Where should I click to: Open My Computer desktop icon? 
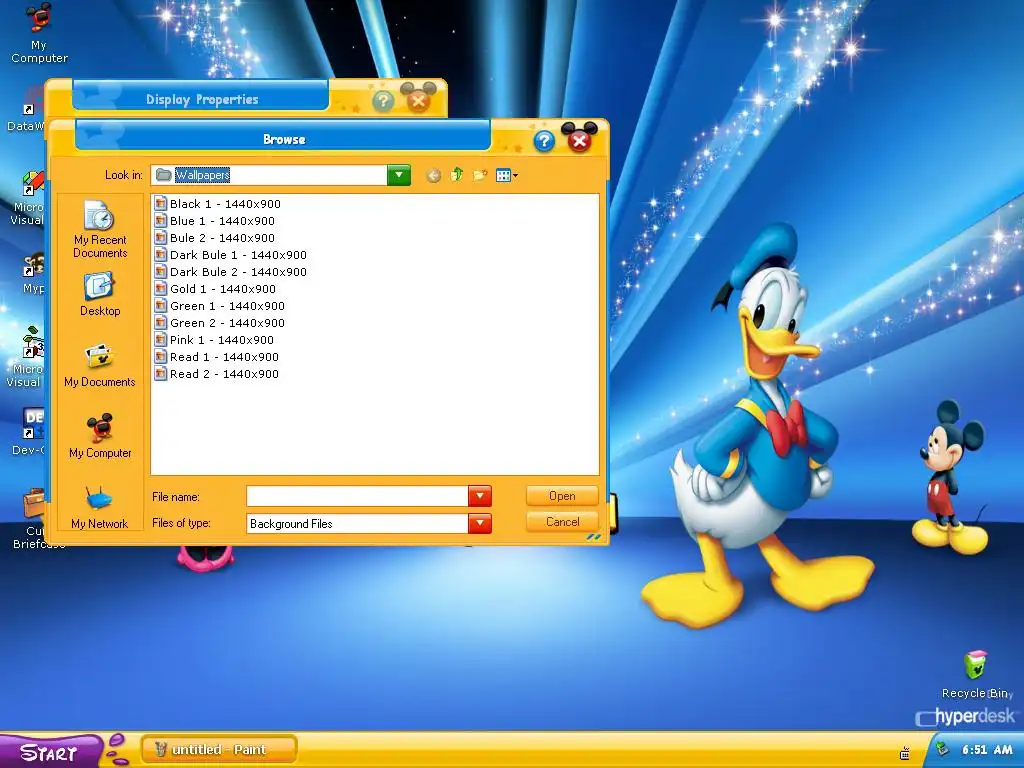(39, 34)
